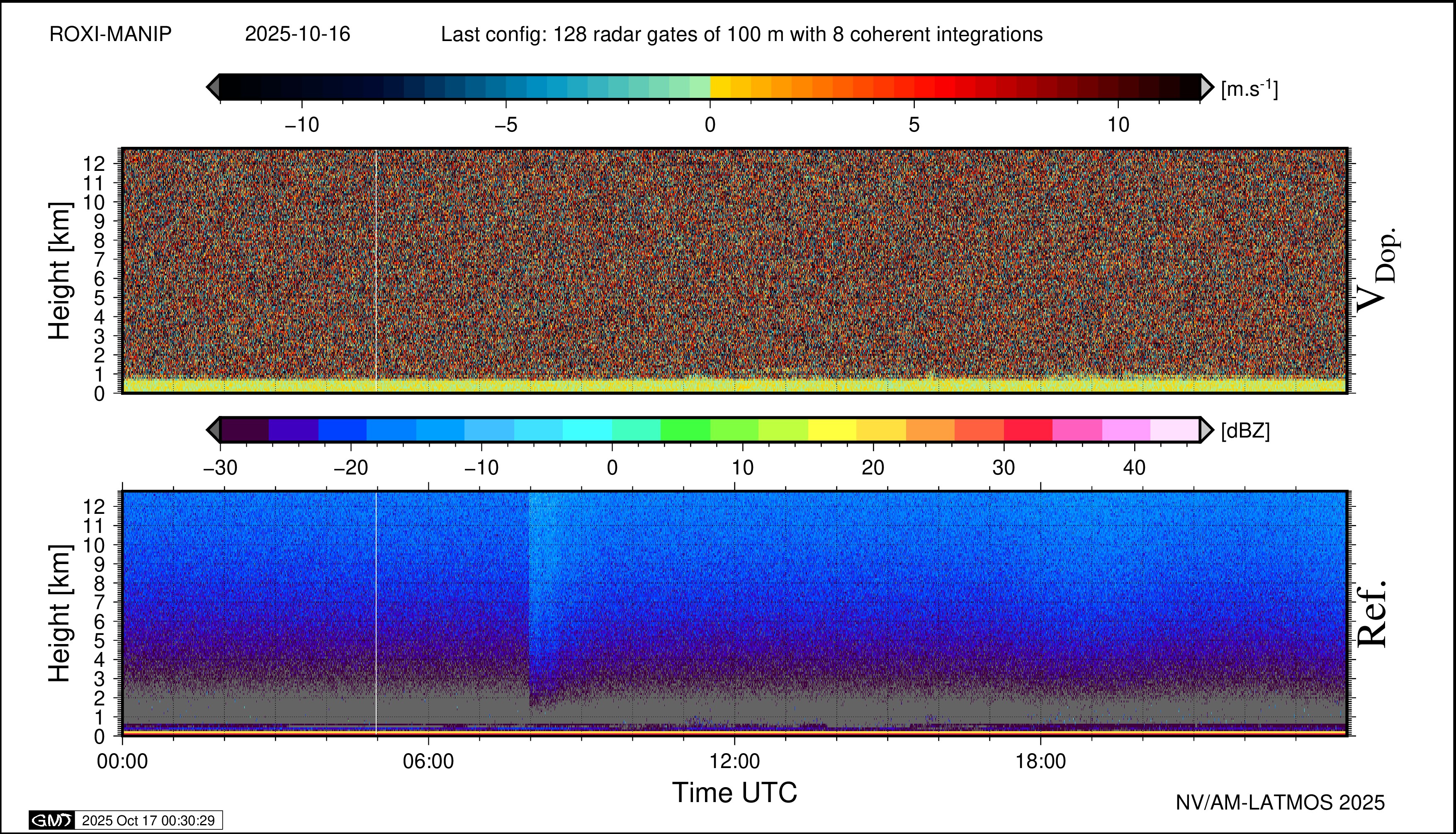Click the GMT logo in bottom-left corner
Image resolution: width=1456 pixels, height=834 pixels.
[x=52, y=820]
